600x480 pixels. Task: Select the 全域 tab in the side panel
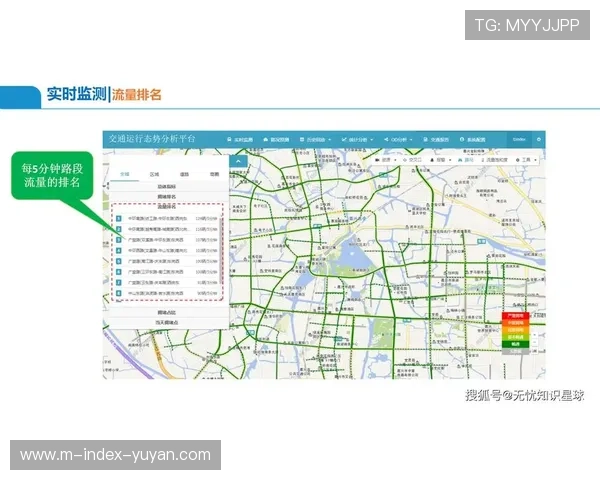click(x=125, y=174)
